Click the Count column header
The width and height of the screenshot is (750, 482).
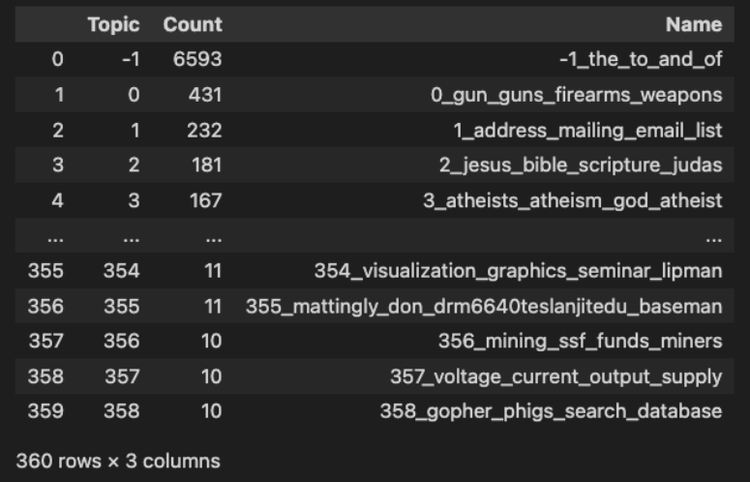(x=192, y=24)
